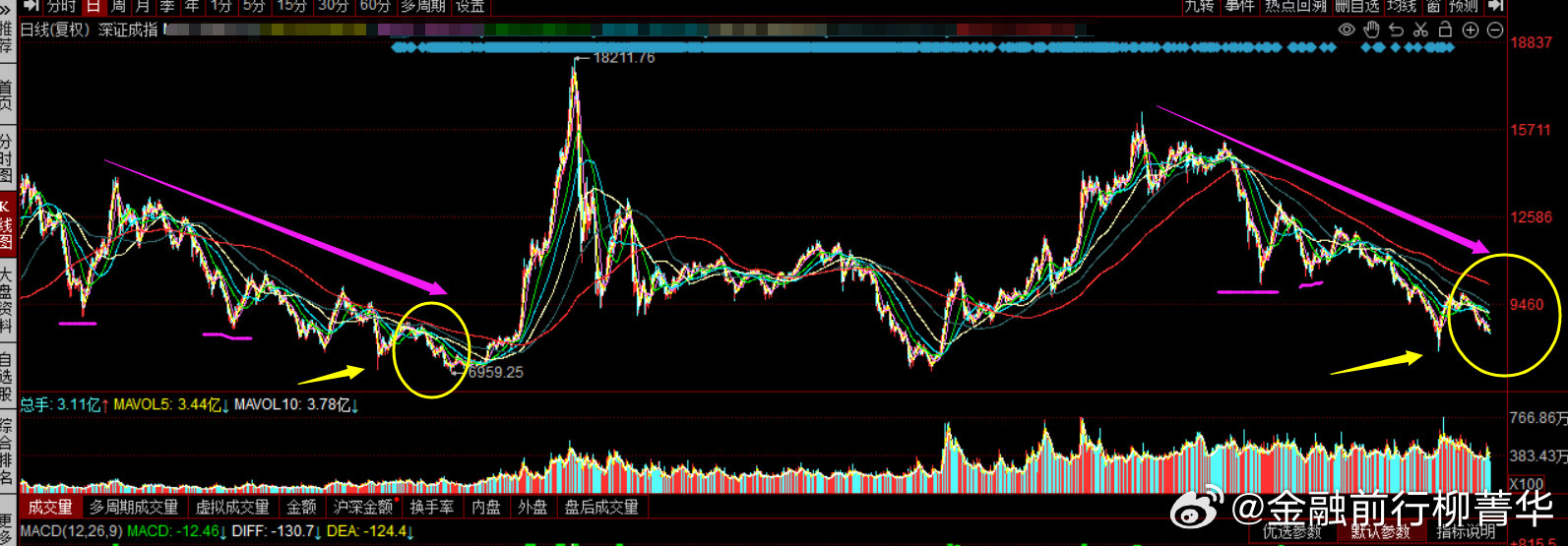Select the 60分 period tab
Screen dimensions: 1568x546
click(x=375, y=6)
